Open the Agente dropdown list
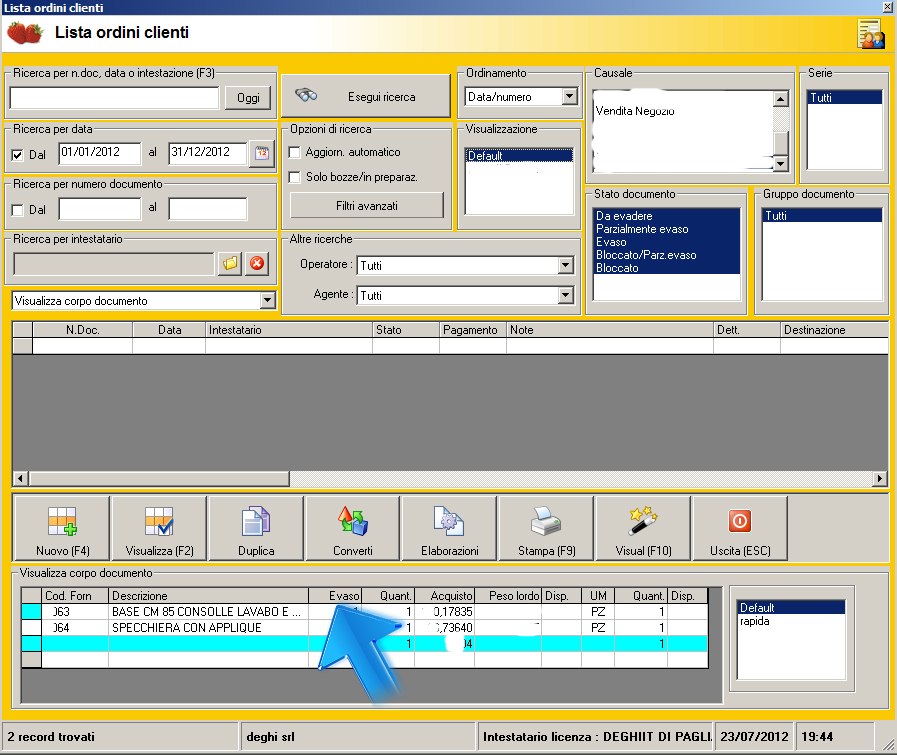 click(566, 296)
